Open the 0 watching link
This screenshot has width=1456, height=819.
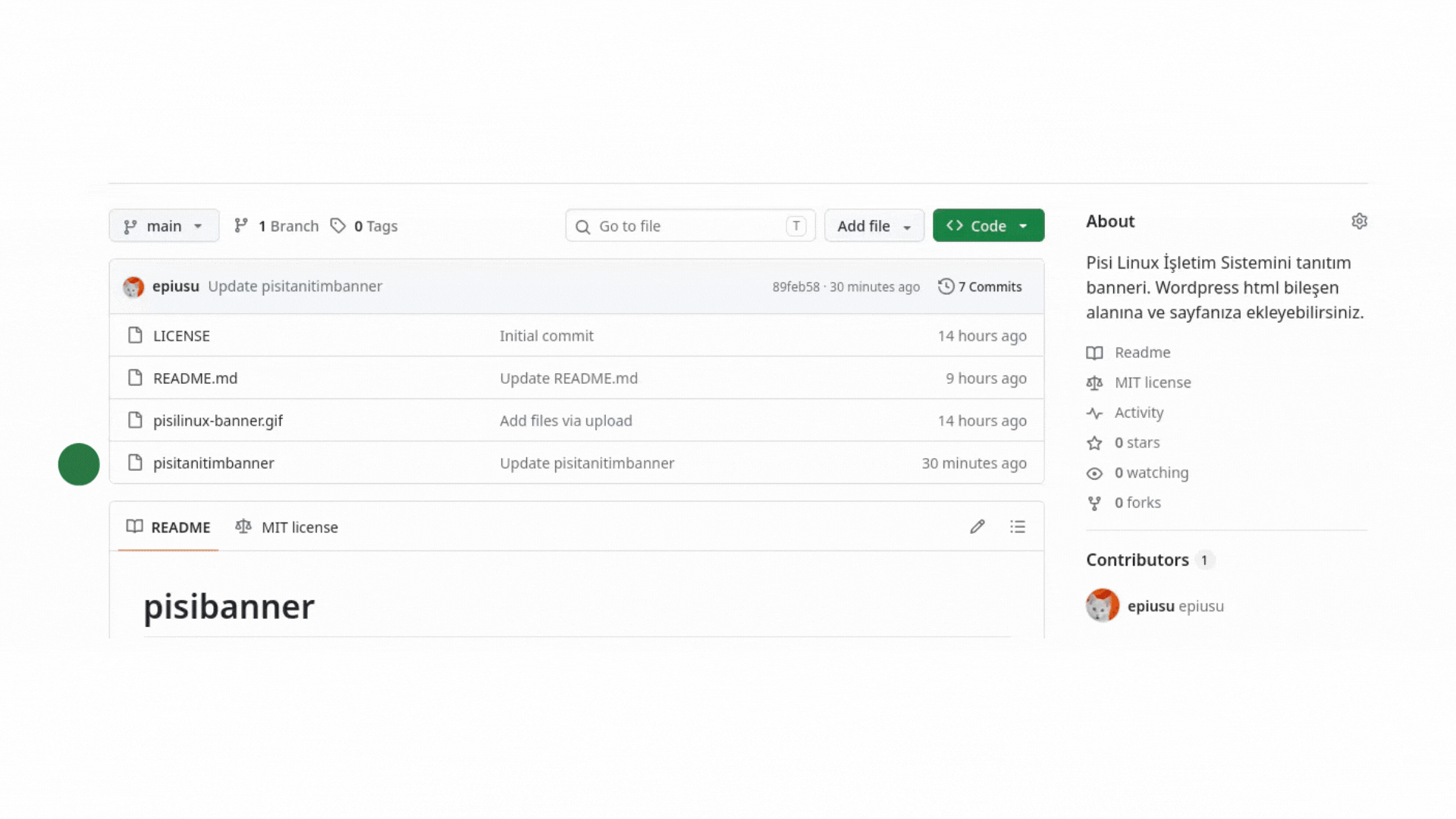click(x=1151, y=473)
